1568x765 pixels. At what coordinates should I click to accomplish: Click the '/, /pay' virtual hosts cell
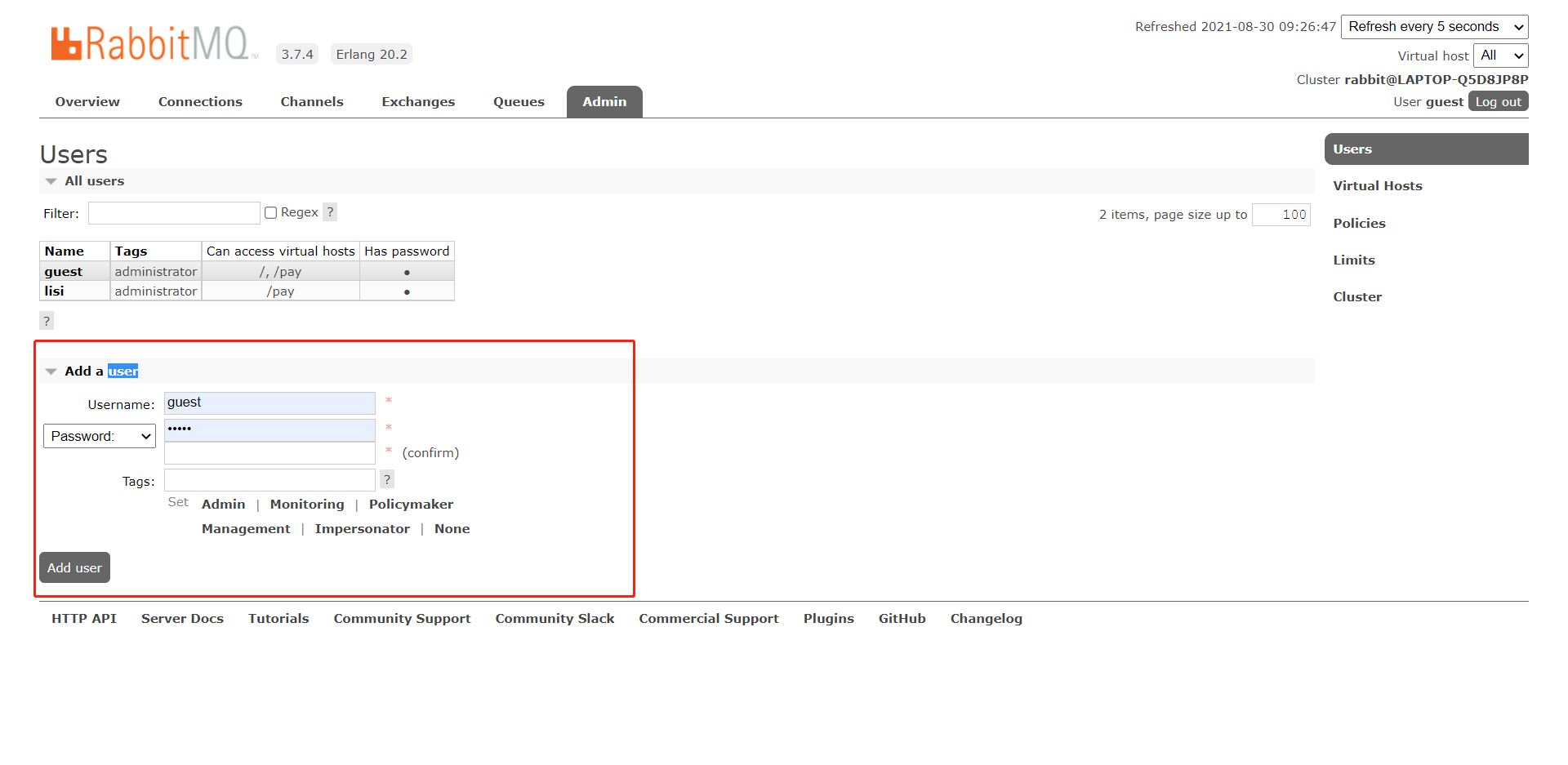point(280,272)
